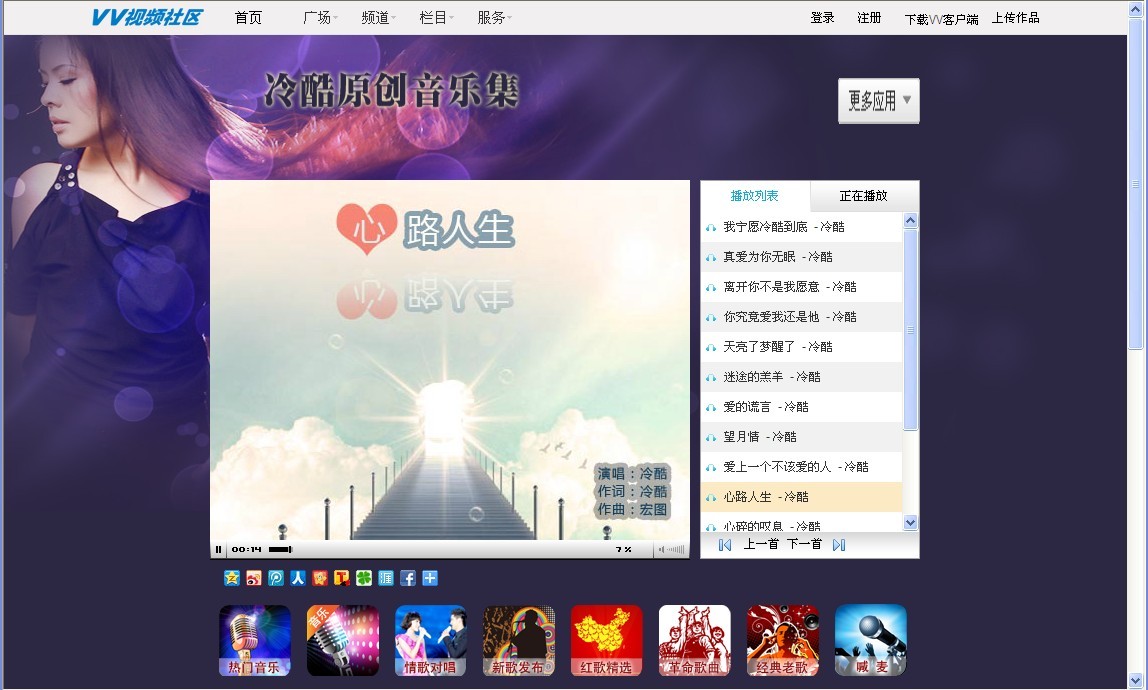Click the 登录 link
The width and height of the screenshot is (1148, 690).
coord(822,18)
